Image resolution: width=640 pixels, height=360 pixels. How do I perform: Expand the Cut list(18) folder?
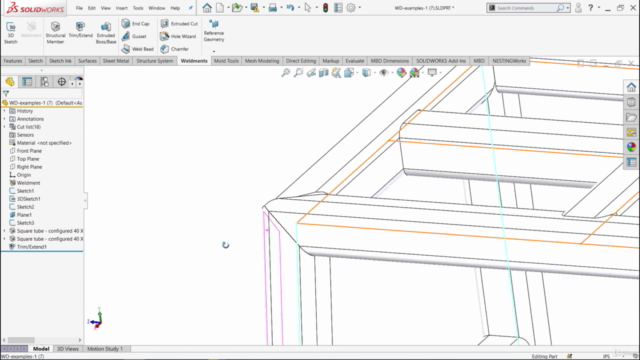click(4, 127)
